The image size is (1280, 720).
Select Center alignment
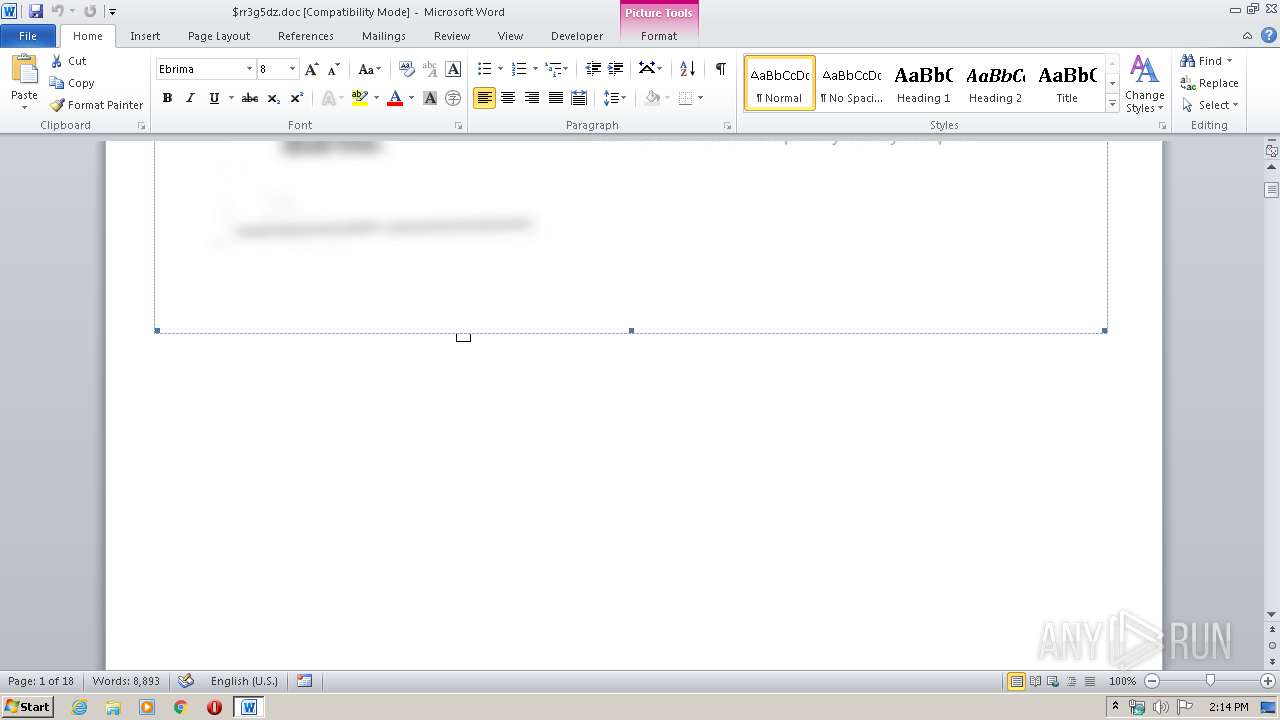coord(508,98)
